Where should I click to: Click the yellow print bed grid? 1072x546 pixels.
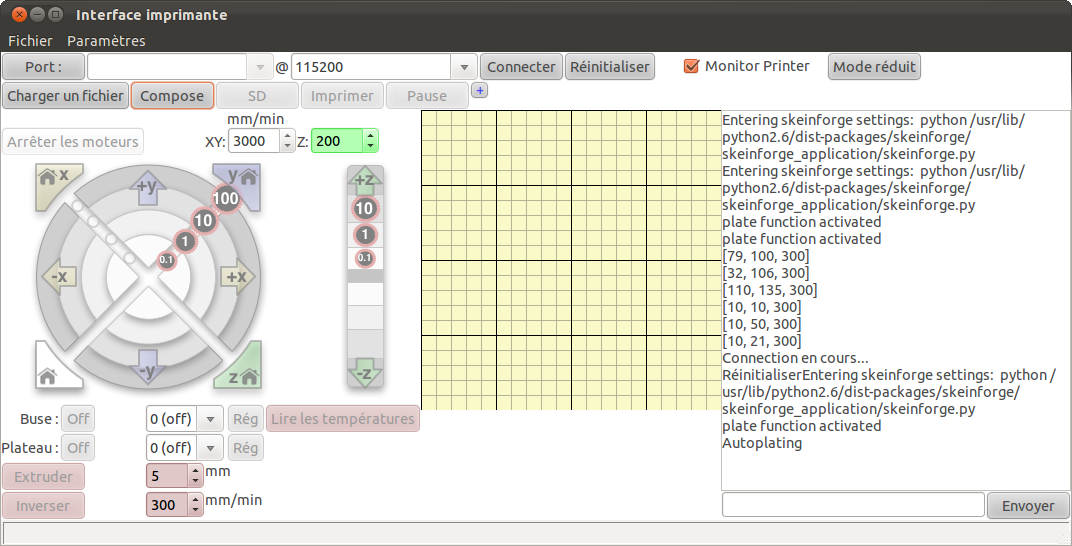[x=572, y=260]
